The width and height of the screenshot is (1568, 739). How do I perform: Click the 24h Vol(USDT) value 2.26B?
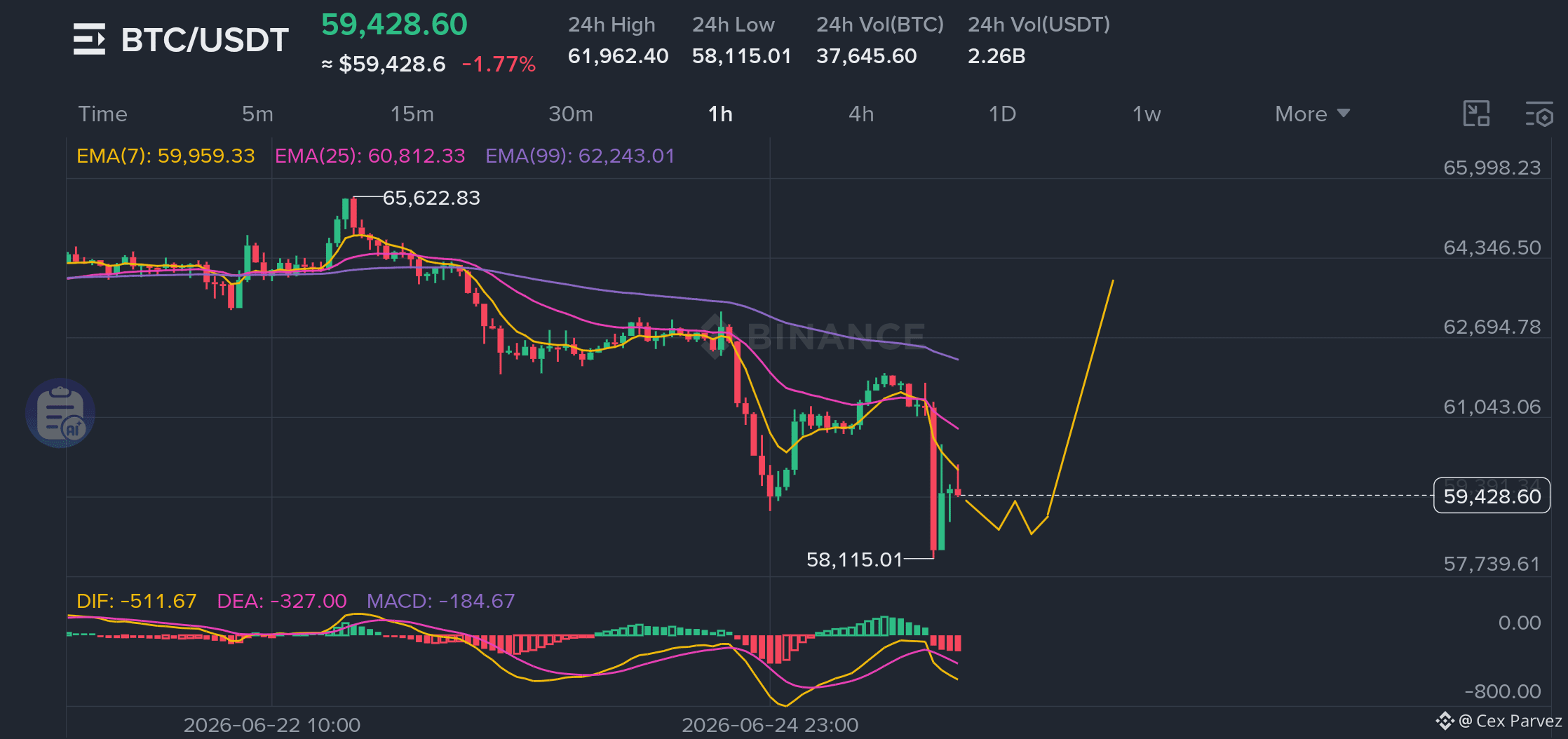click(996, 56)
